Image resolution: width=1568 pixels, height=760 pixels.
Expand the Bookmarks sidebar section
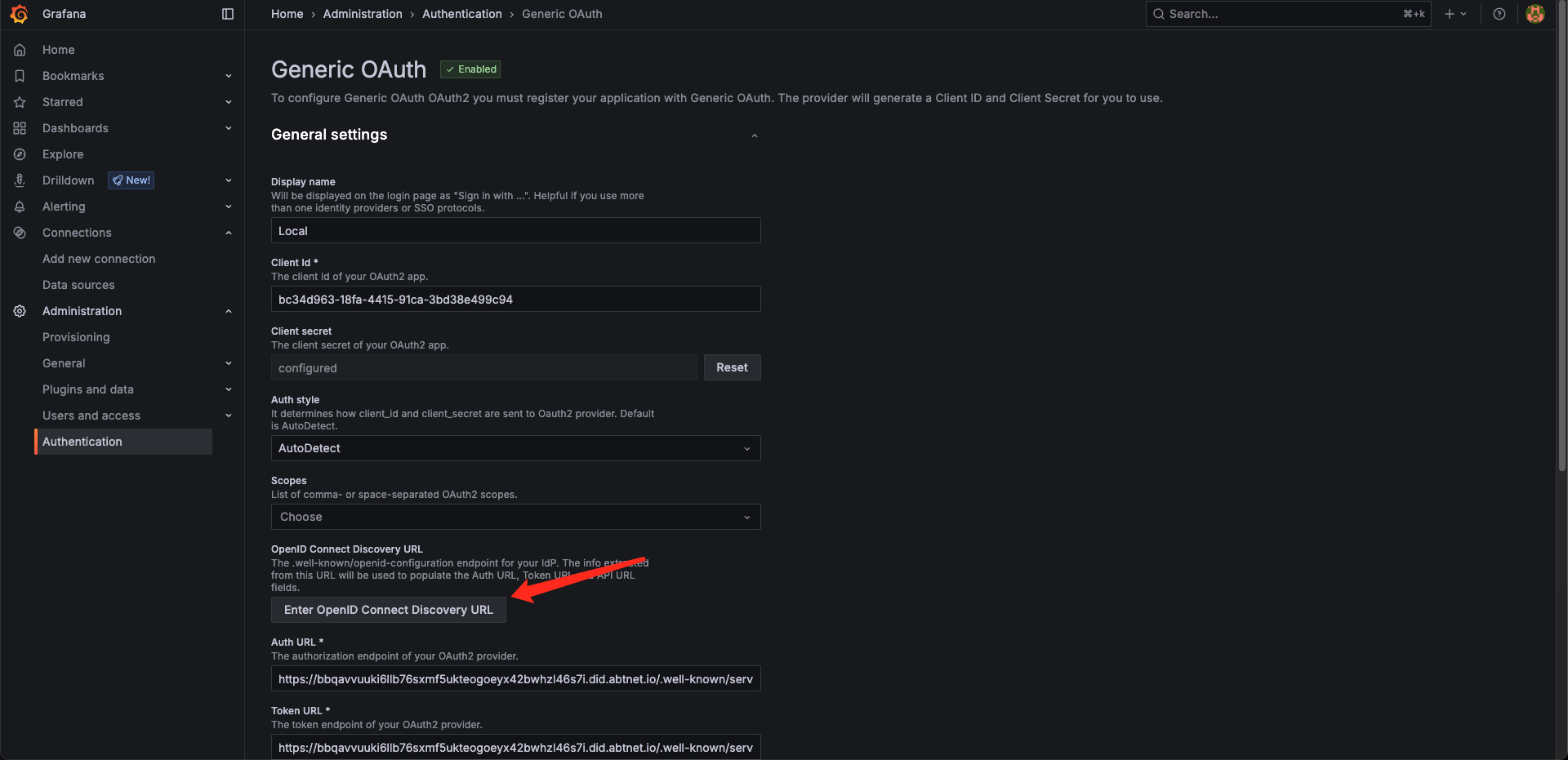(229, 76)
